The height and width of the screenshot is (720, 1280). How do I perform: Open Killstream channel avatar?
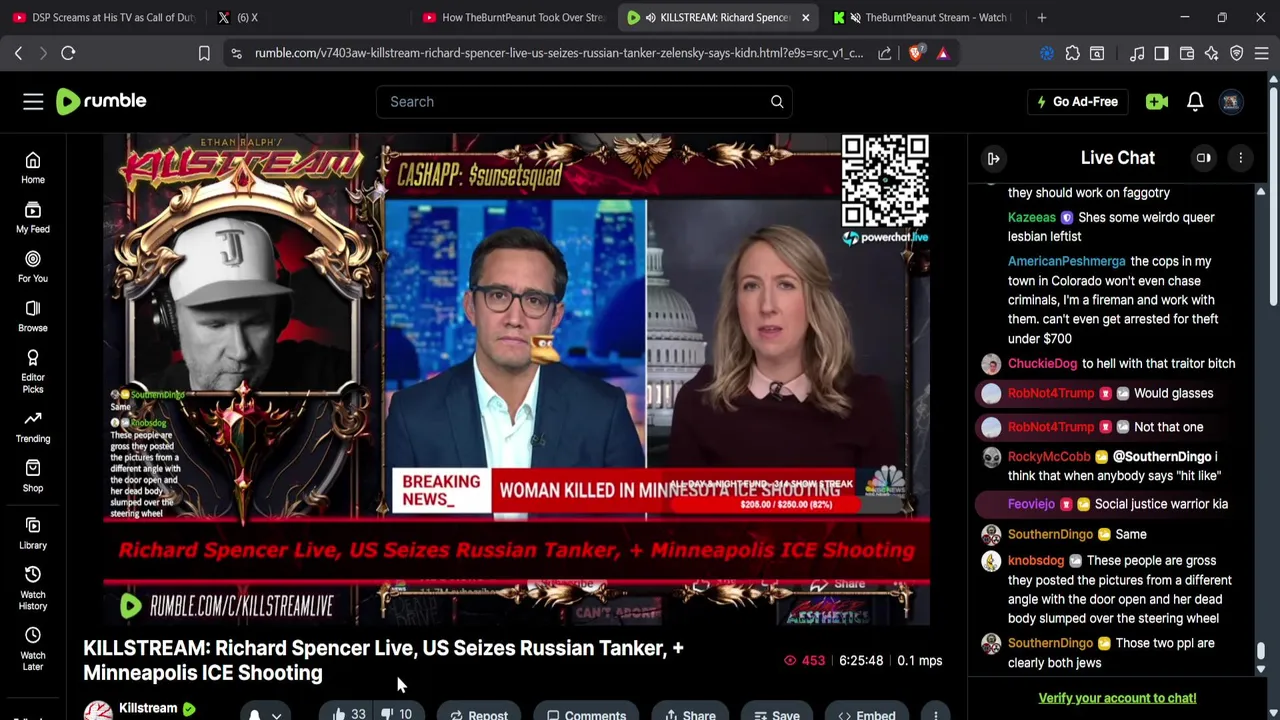pos(98,711)
